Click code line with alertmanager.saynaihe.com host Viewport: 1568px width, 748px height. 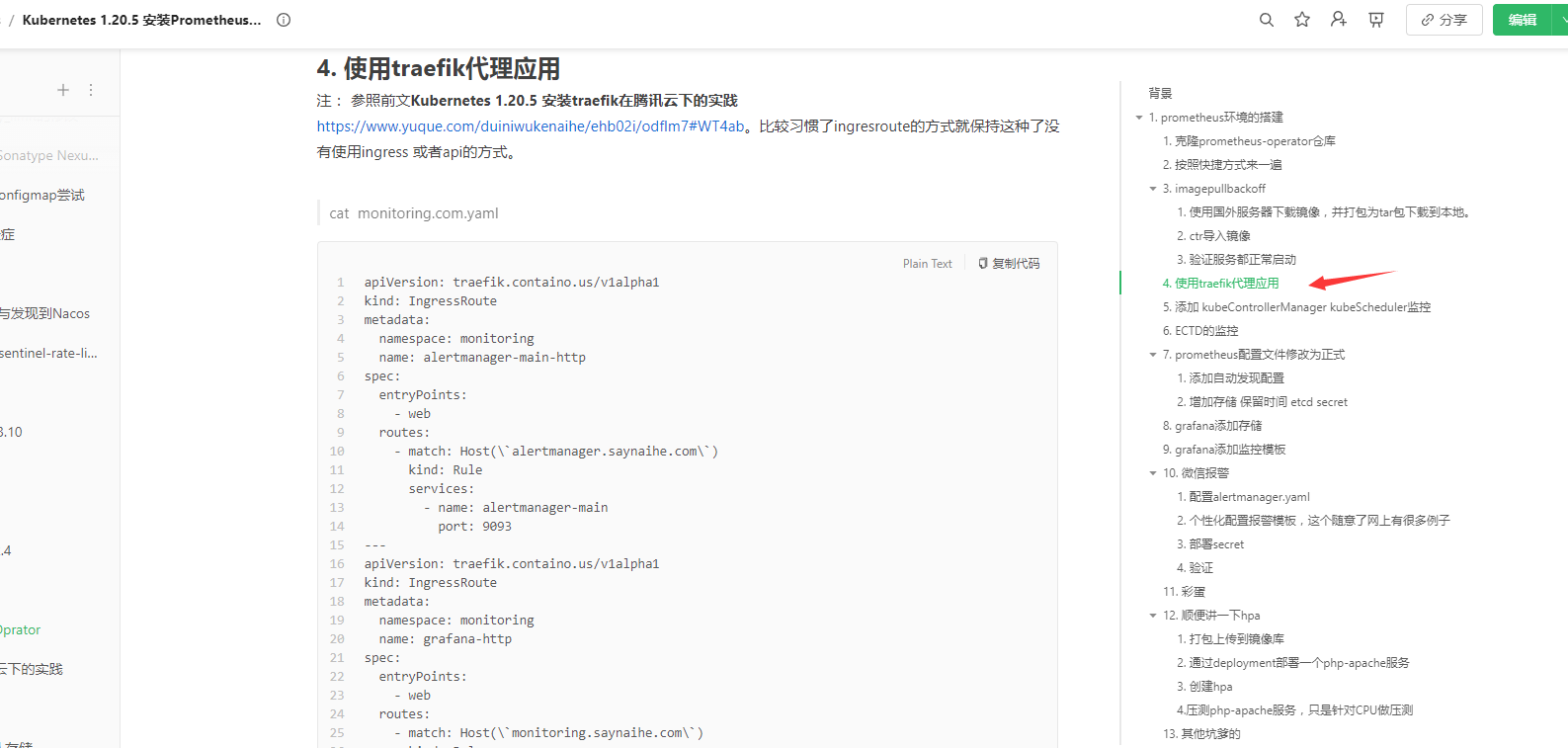[x=556, y=452]
